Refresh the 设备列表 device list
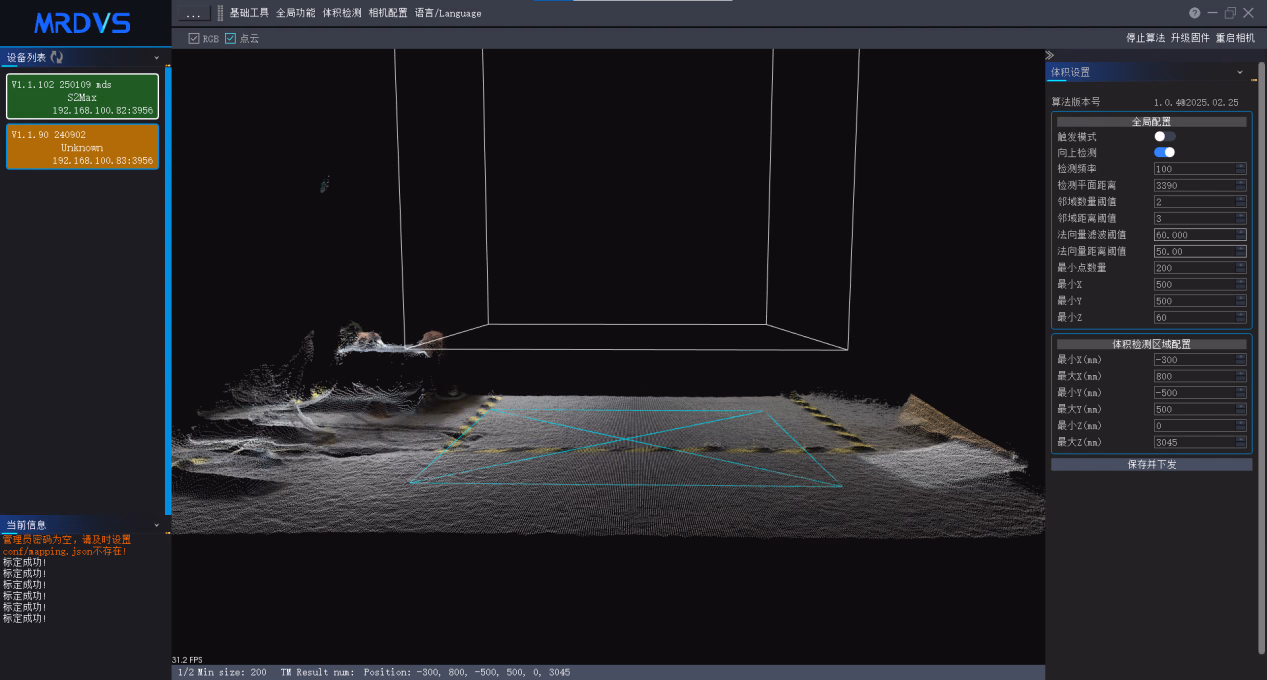Image resolution: width=1267 pixels, height=680 pixels. tap(56, 58)
